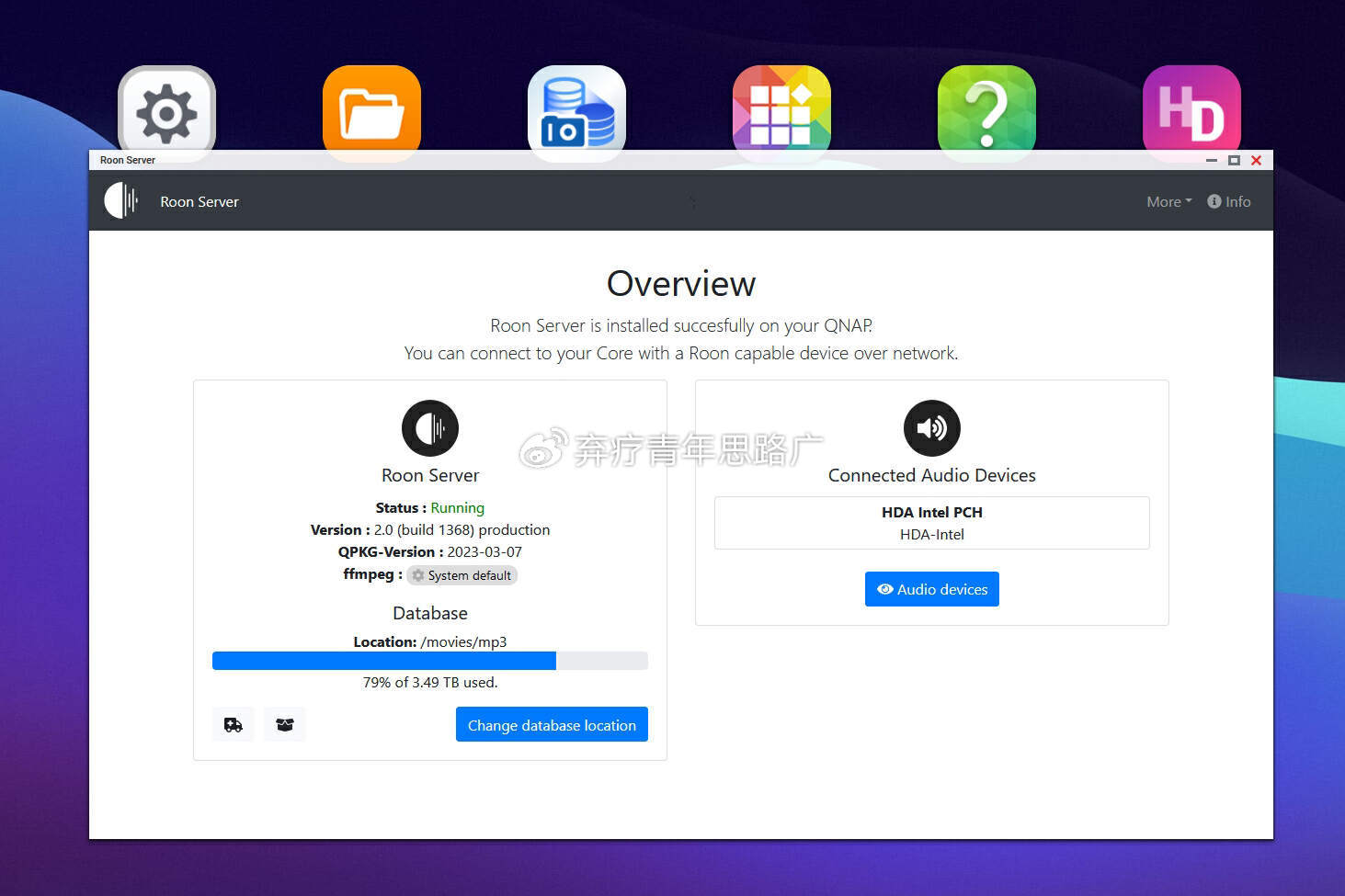
Task: Click the Roon logo in header
Action: tap(120, 200)
